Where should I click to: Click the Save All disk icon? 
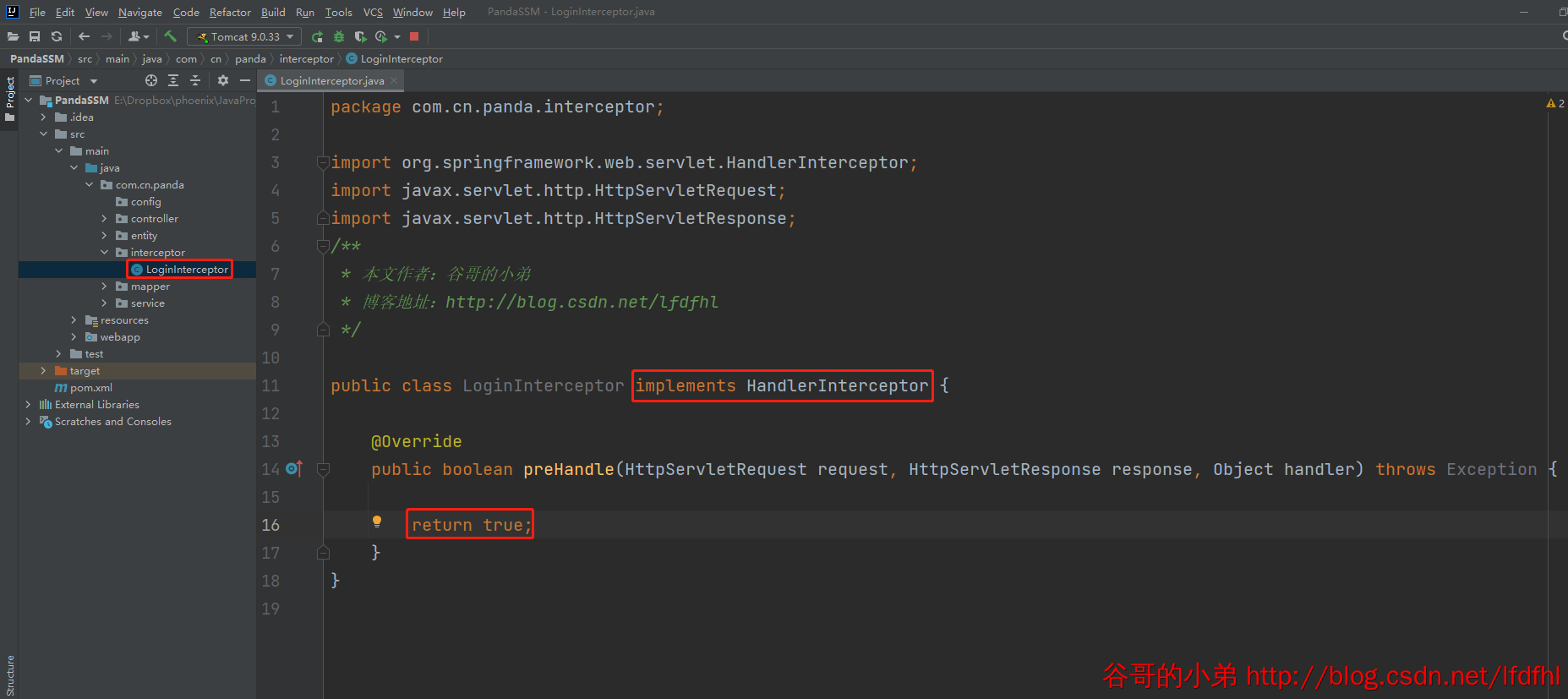(35, 36)
